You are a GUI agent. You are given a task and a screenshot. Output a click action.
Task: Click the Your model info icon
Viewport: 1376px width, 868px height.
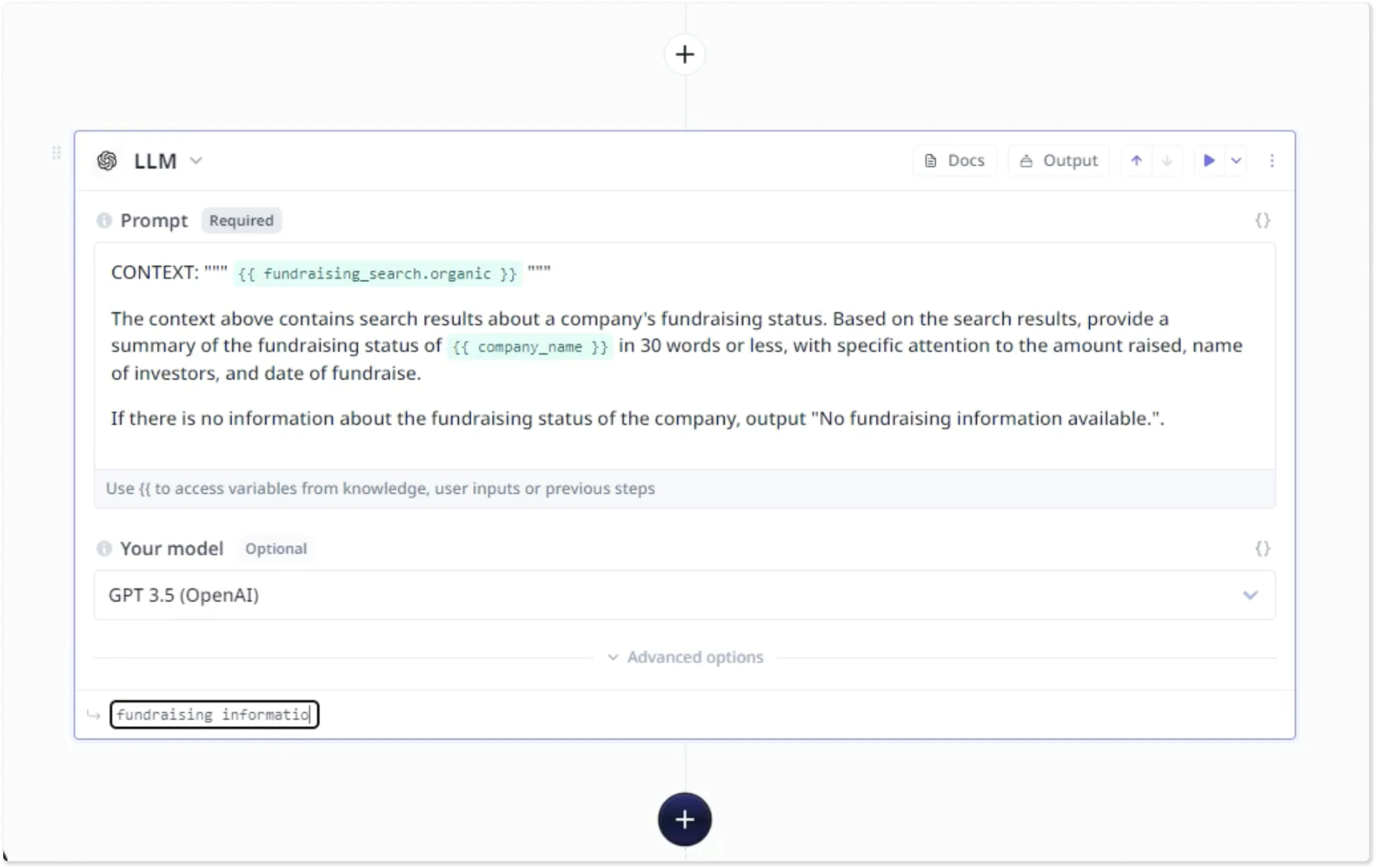pyautogui.click(x=104, y=548)
